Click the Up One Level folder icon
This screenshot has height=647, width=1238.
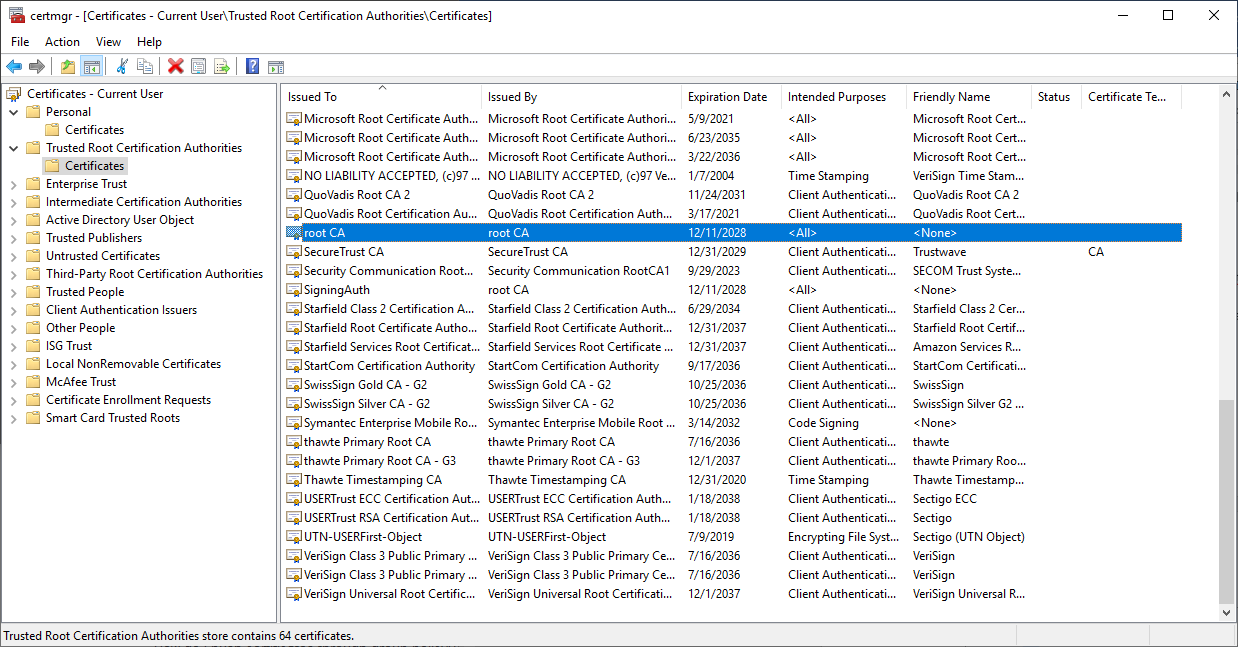point(67,67)
